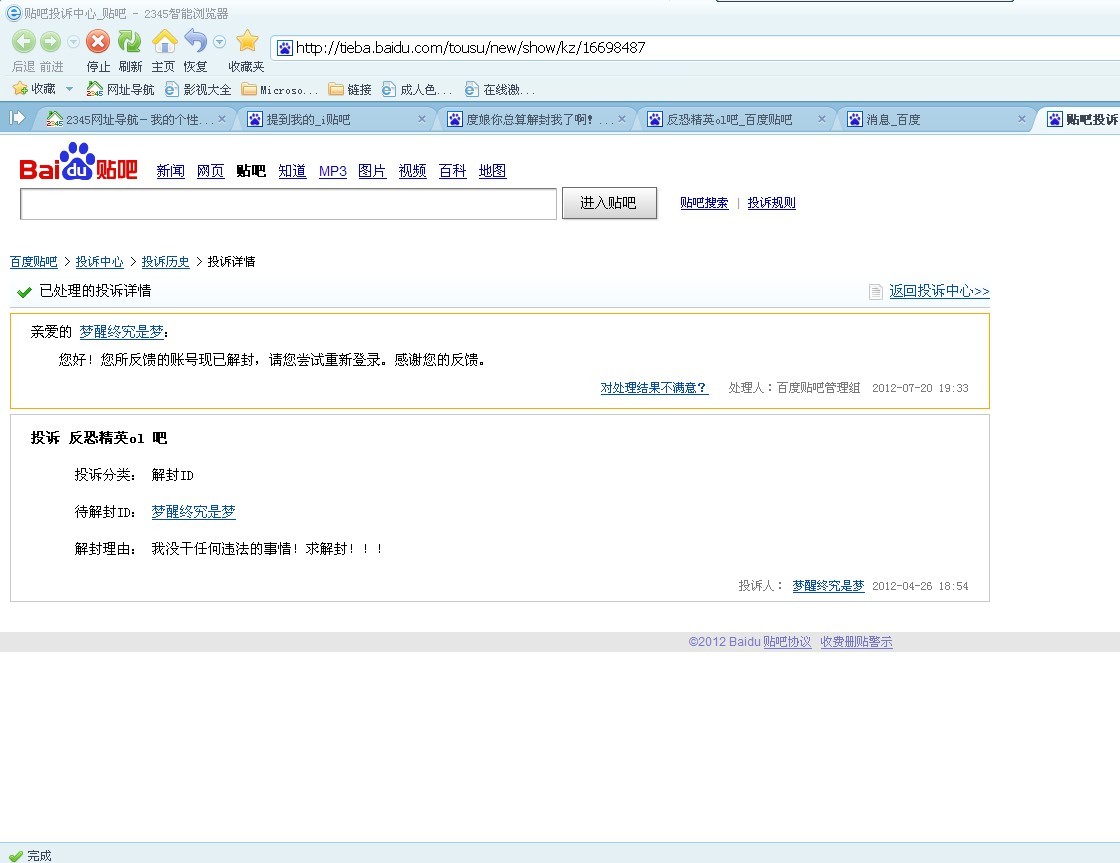
Task: Open the 贴吧协议 footer link
Action: point(787,642)
